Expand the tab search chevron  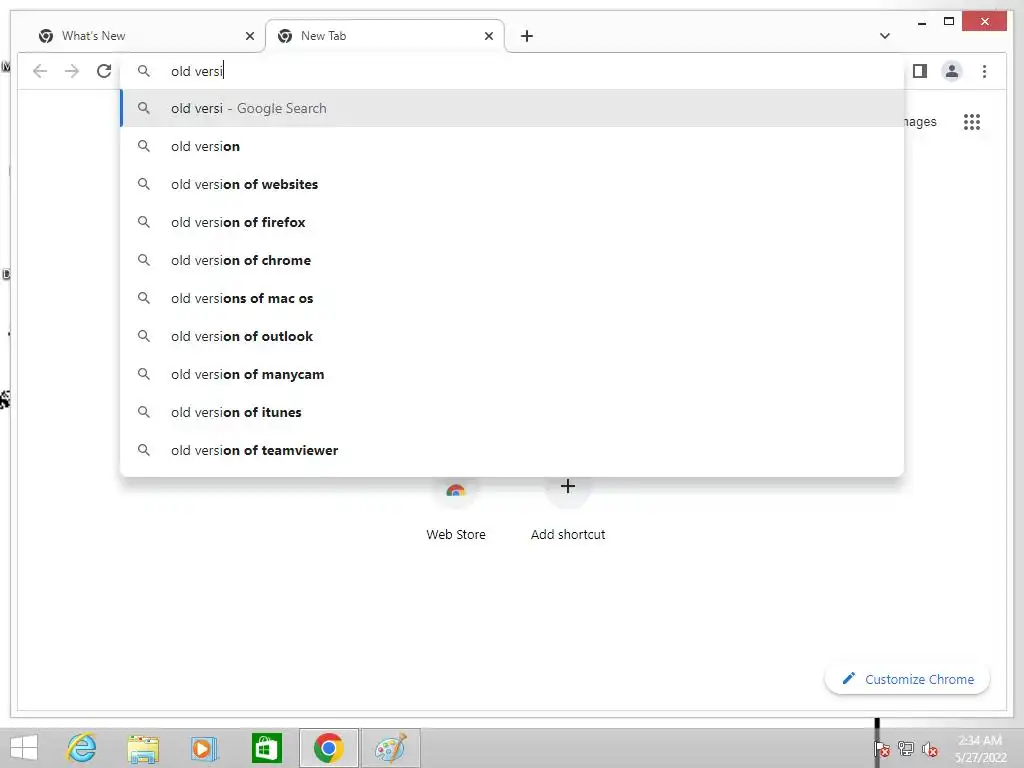(x=884, y=36)
